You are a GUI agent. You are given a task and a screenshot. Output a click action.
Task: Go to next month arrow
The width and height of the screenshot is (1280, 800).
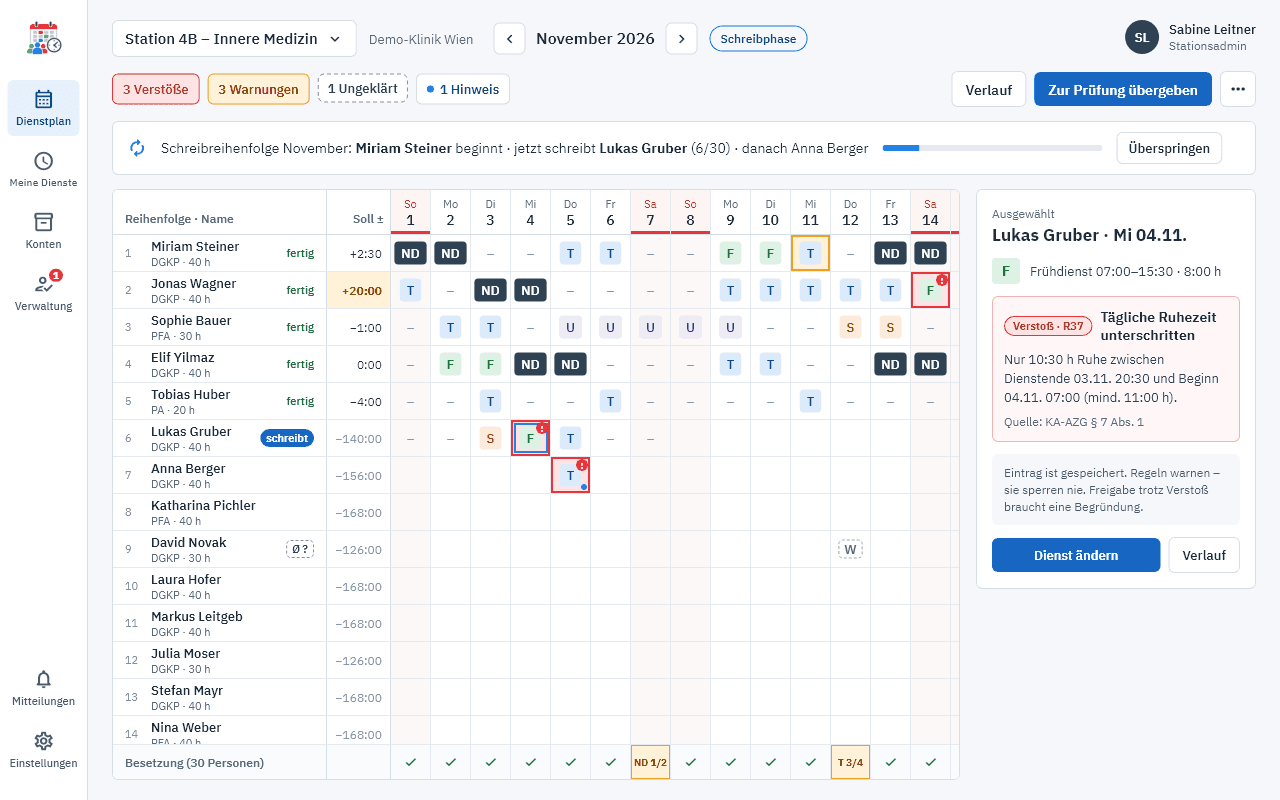[x=682, y=39]
